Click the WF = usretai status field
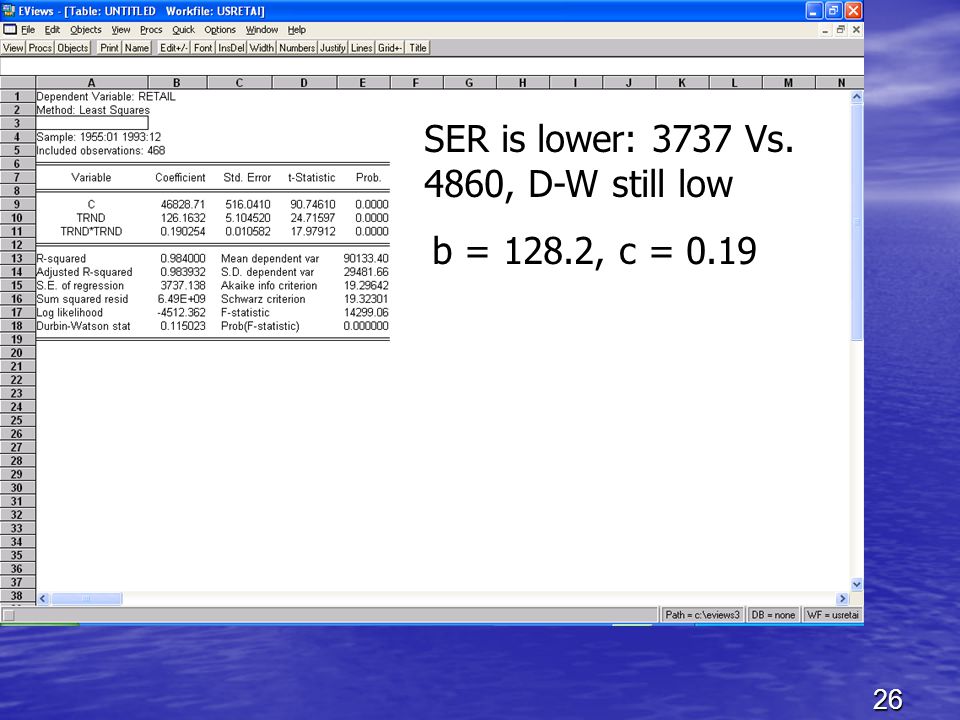 (833, 615)
